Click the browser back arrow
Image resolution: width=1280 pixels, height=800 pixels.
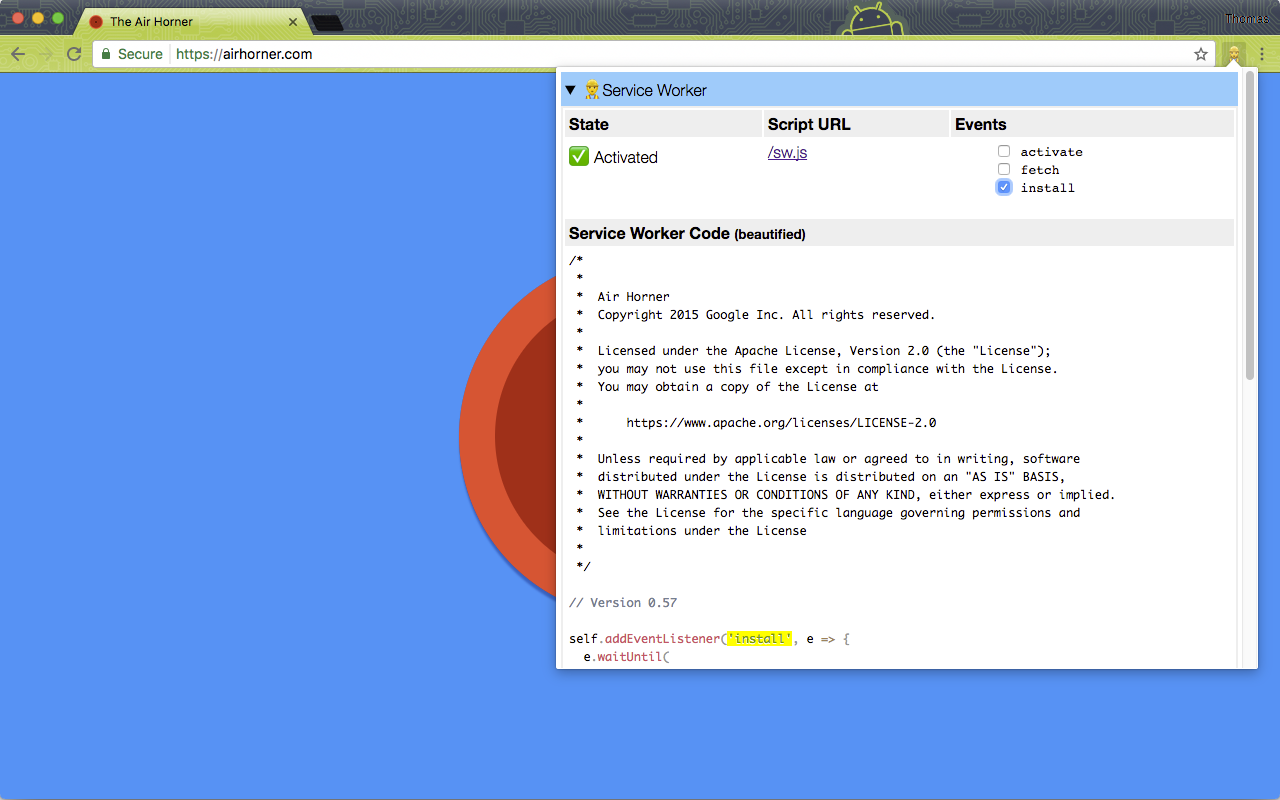pyautogui.click(x=18, y=54)
